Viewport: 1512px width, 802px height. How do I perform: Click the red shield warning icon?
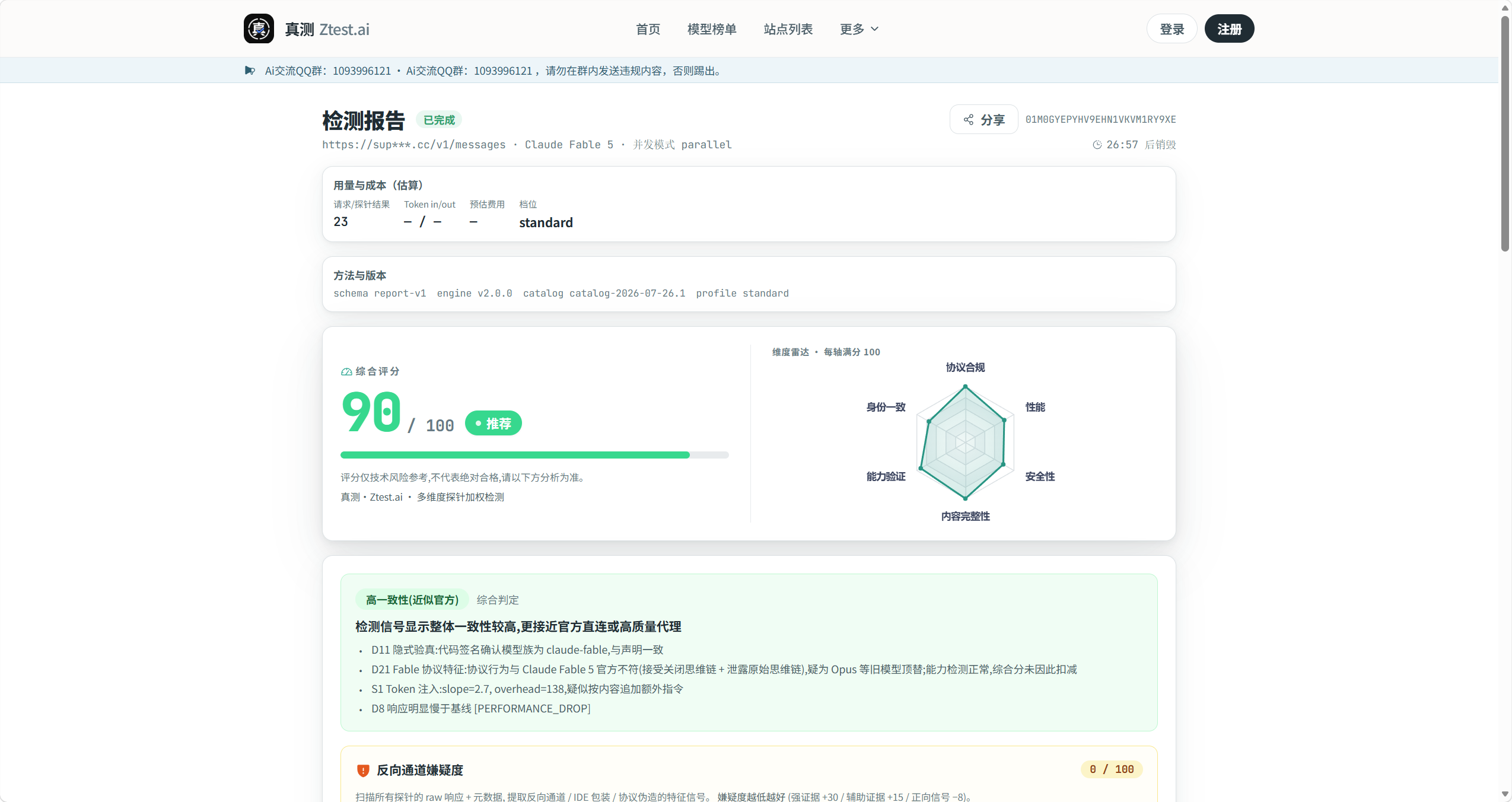pyautogui.click(x=363, y=770)
